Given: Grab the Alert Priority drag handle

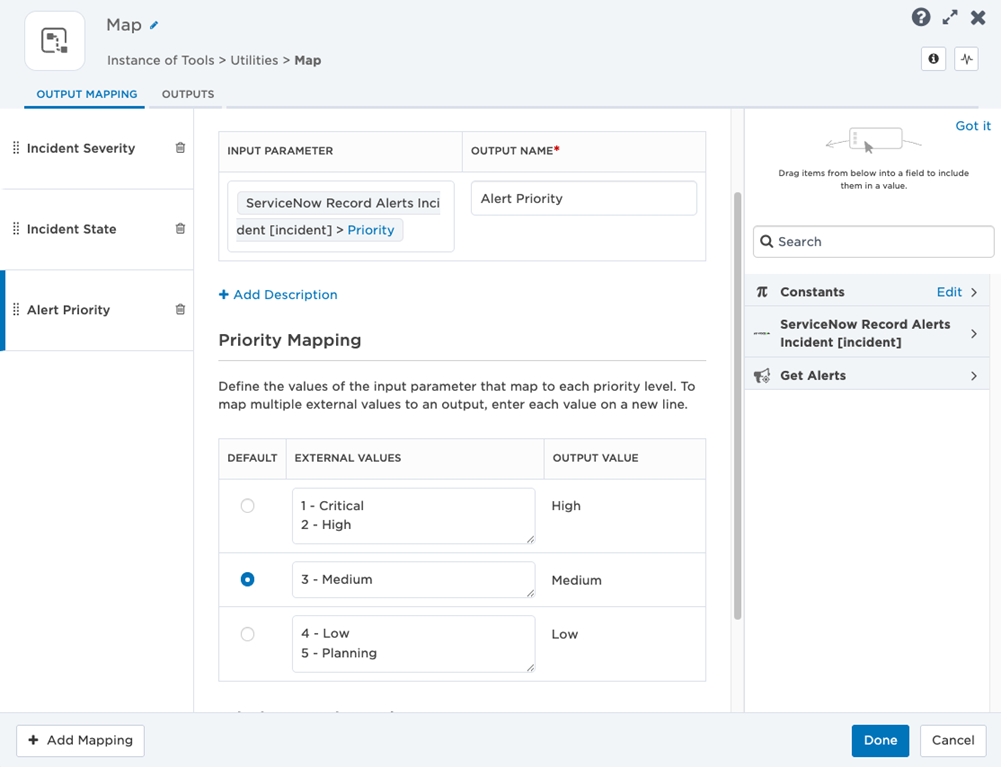Looking at the screenshot, I should click(x=16, y=310).
